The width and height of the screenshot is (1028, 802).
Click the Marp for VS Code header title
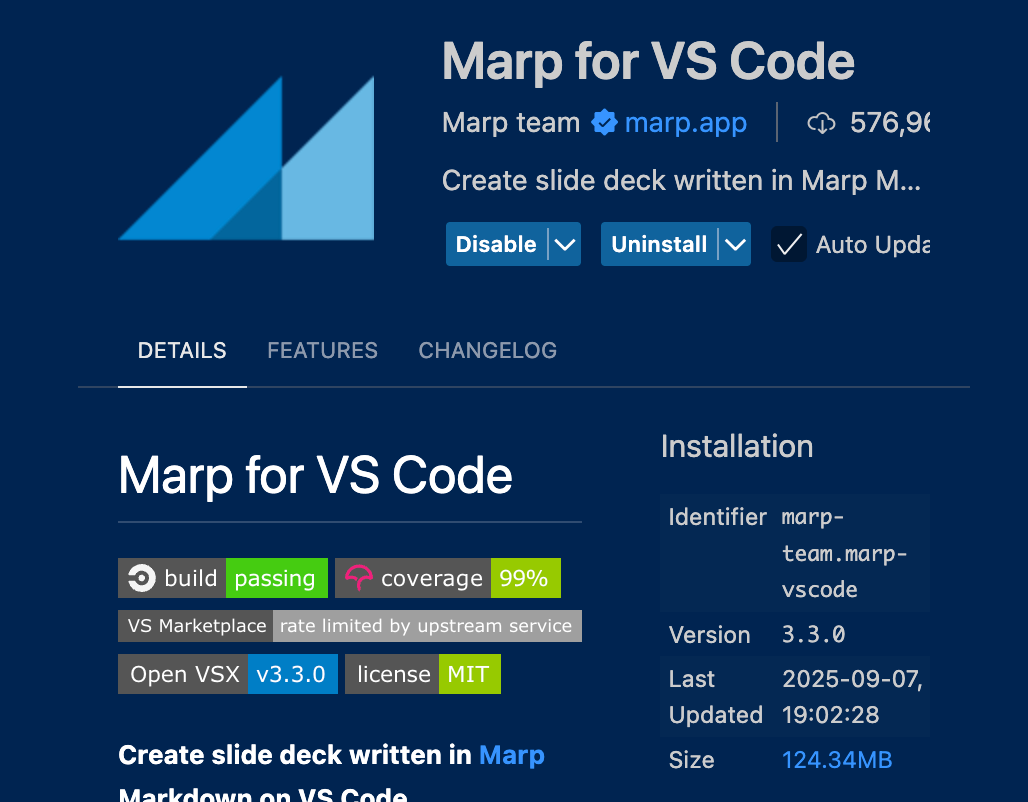coord(648,62)
